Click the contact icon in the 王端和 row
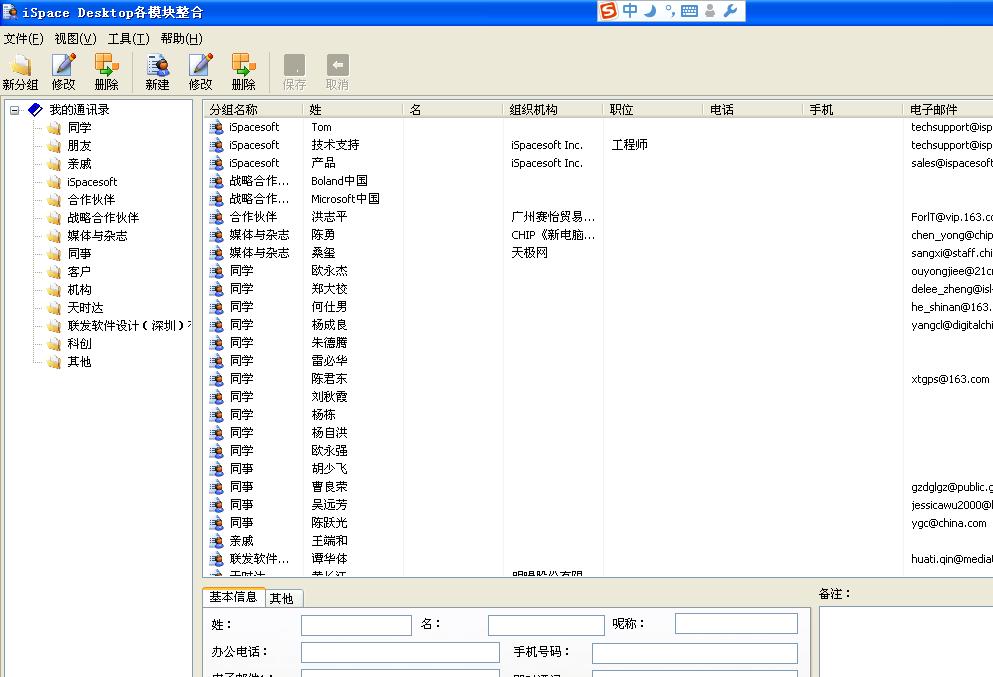The image size is (993, 677). (x=217, y=541)
